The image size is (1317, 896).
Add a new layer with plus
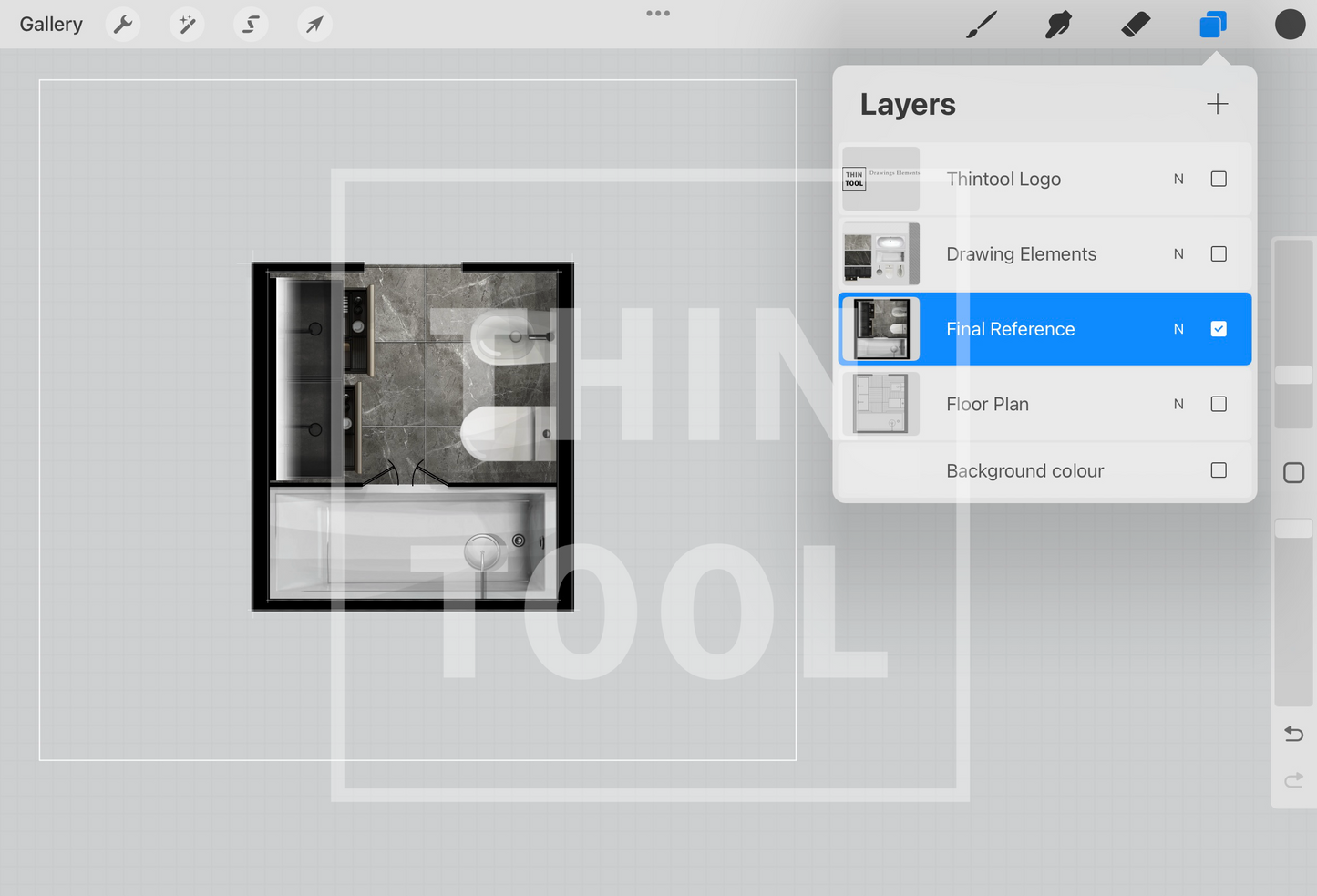(1218, 104)
